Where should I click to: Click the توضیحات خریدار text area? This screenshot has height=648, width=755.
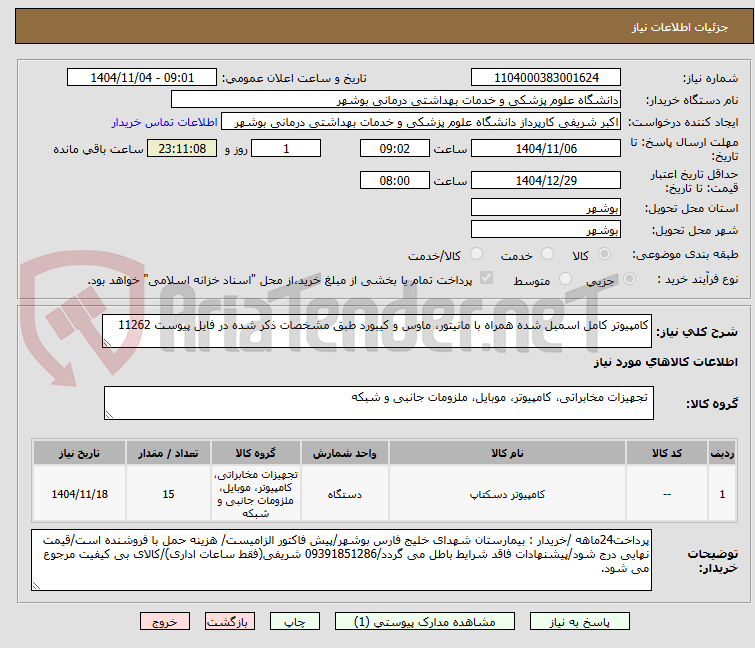pos(341,560)
